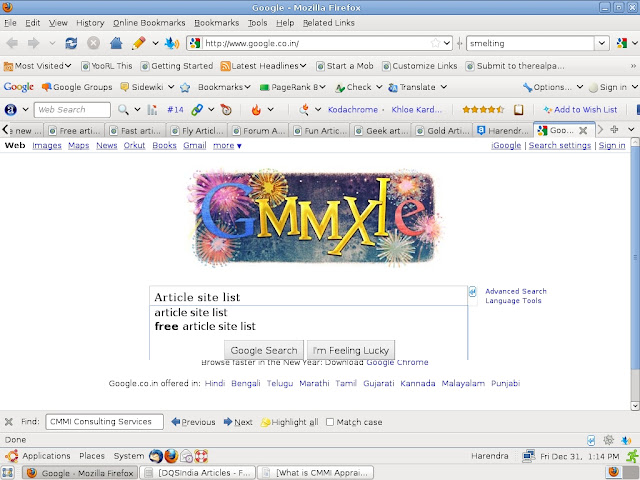Open the Online Bookmarks menu
Screen dimensions: 640x480
pyautogui.click(x=149, y=23)
